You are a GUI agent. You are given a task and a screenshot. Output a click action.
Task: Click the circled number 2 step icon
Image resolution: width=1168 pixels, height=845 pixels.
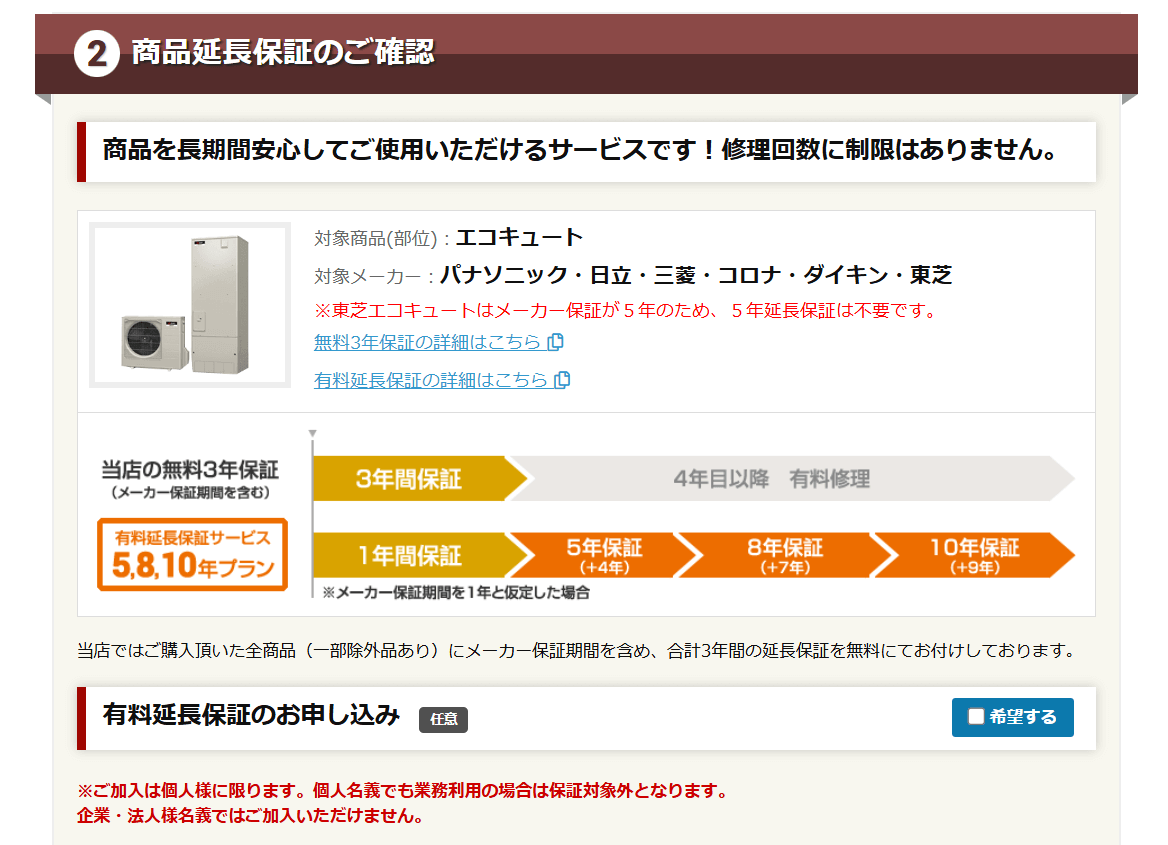pyautogui.click(x=96, y=53)
